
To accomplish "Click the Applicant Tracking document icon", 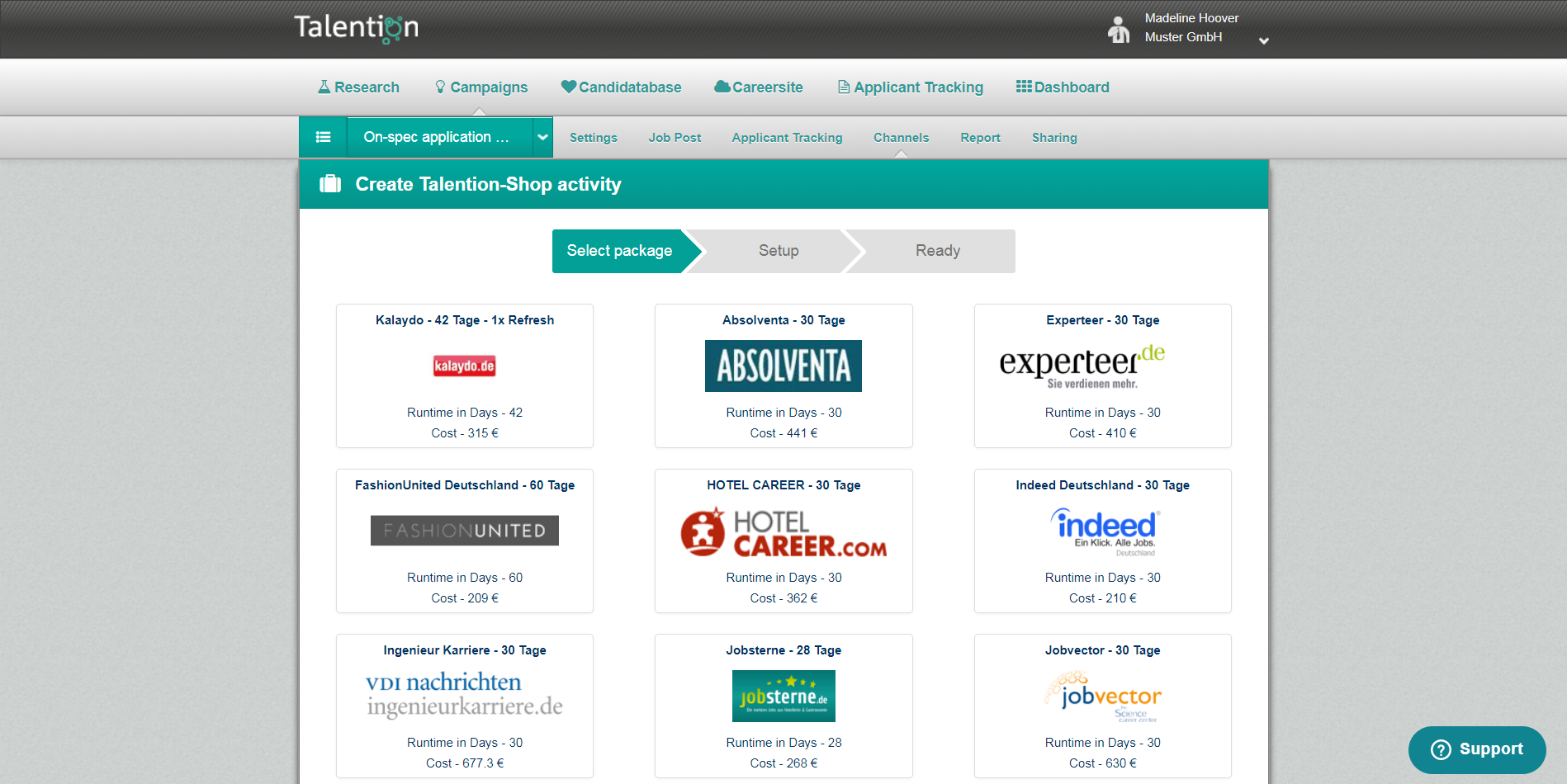I will (843, 87).
